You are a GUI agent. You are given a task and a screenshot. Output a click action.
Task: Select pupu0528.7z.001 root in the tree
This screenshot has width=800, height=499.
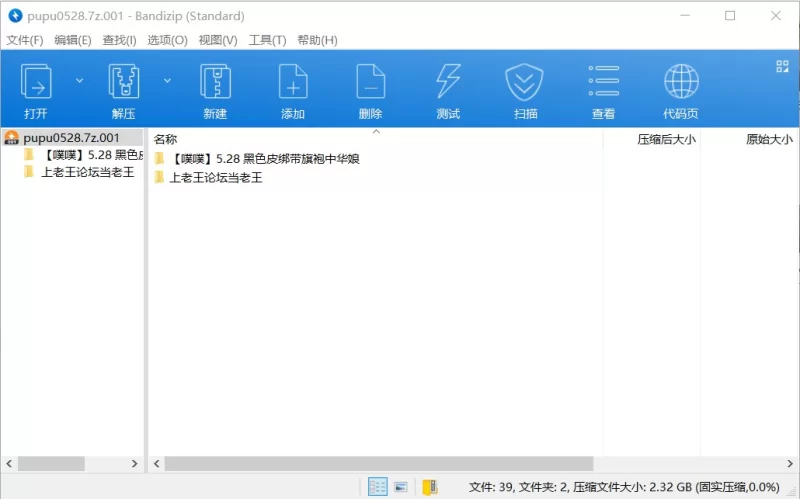pos(72,138)
